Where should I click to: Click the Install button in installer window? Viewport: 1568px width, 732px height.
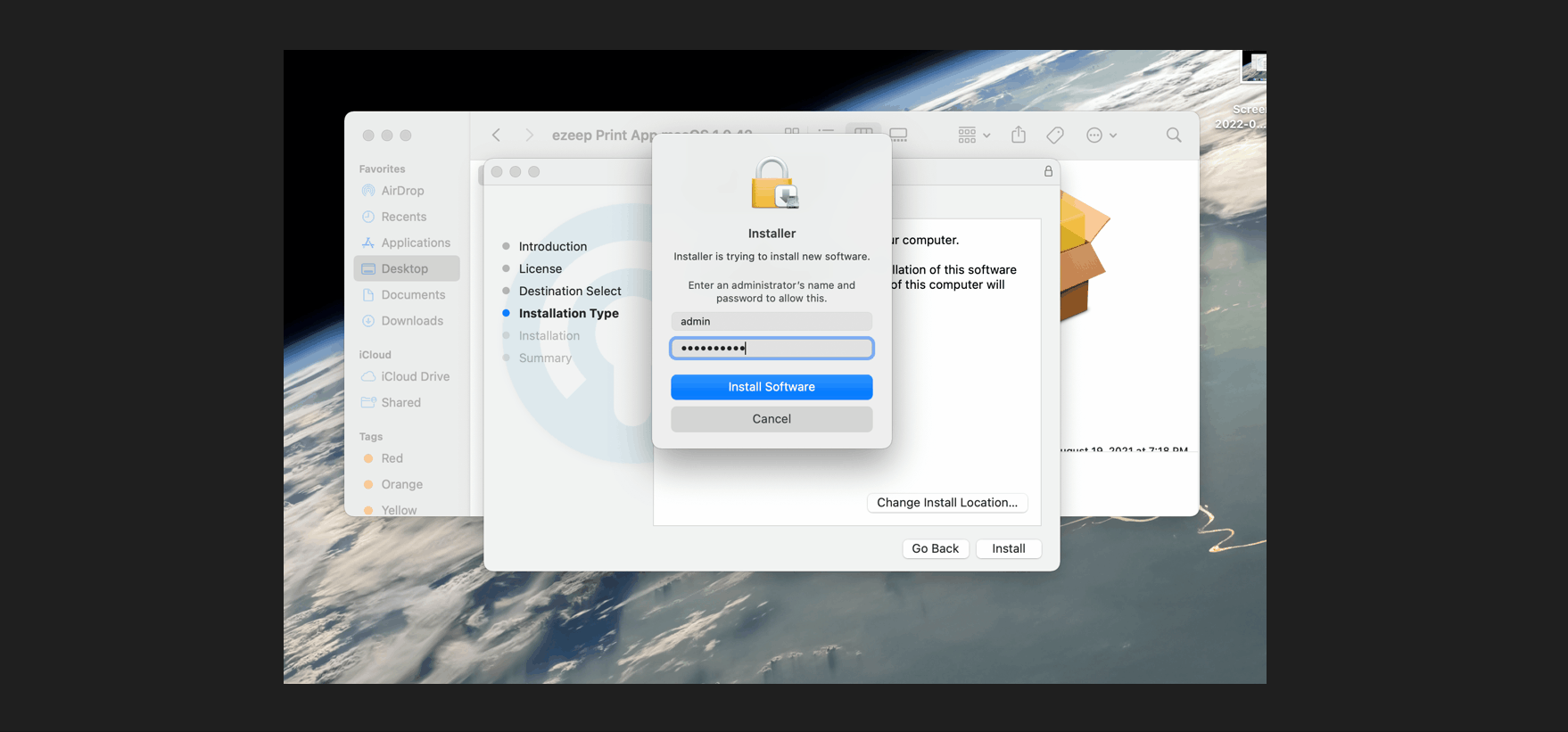(x=1009, y=548)
